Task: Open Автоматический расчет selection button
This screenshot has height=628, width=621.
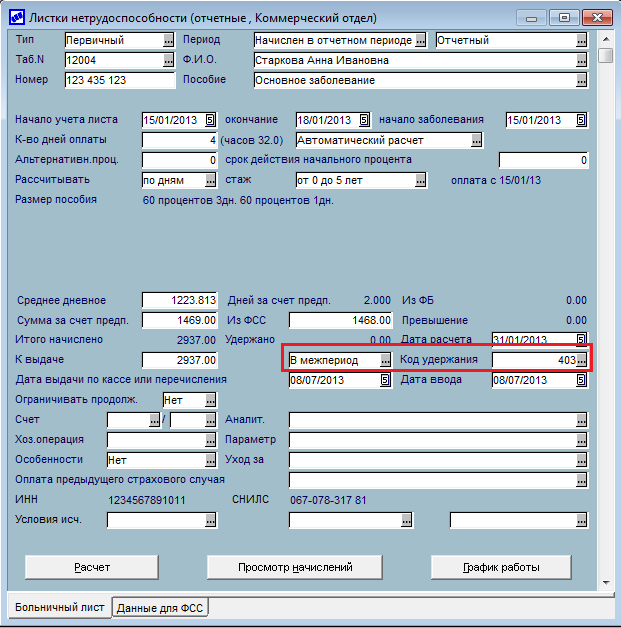Action: coord(476,140)
